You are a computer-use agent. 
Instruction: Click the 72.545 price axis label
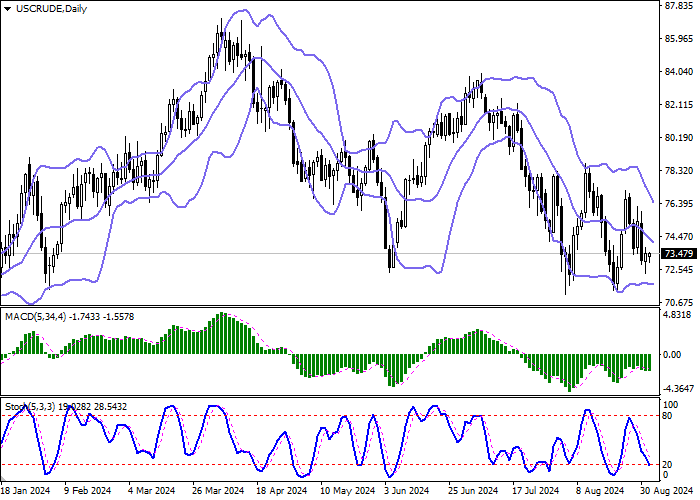[679, 270]
